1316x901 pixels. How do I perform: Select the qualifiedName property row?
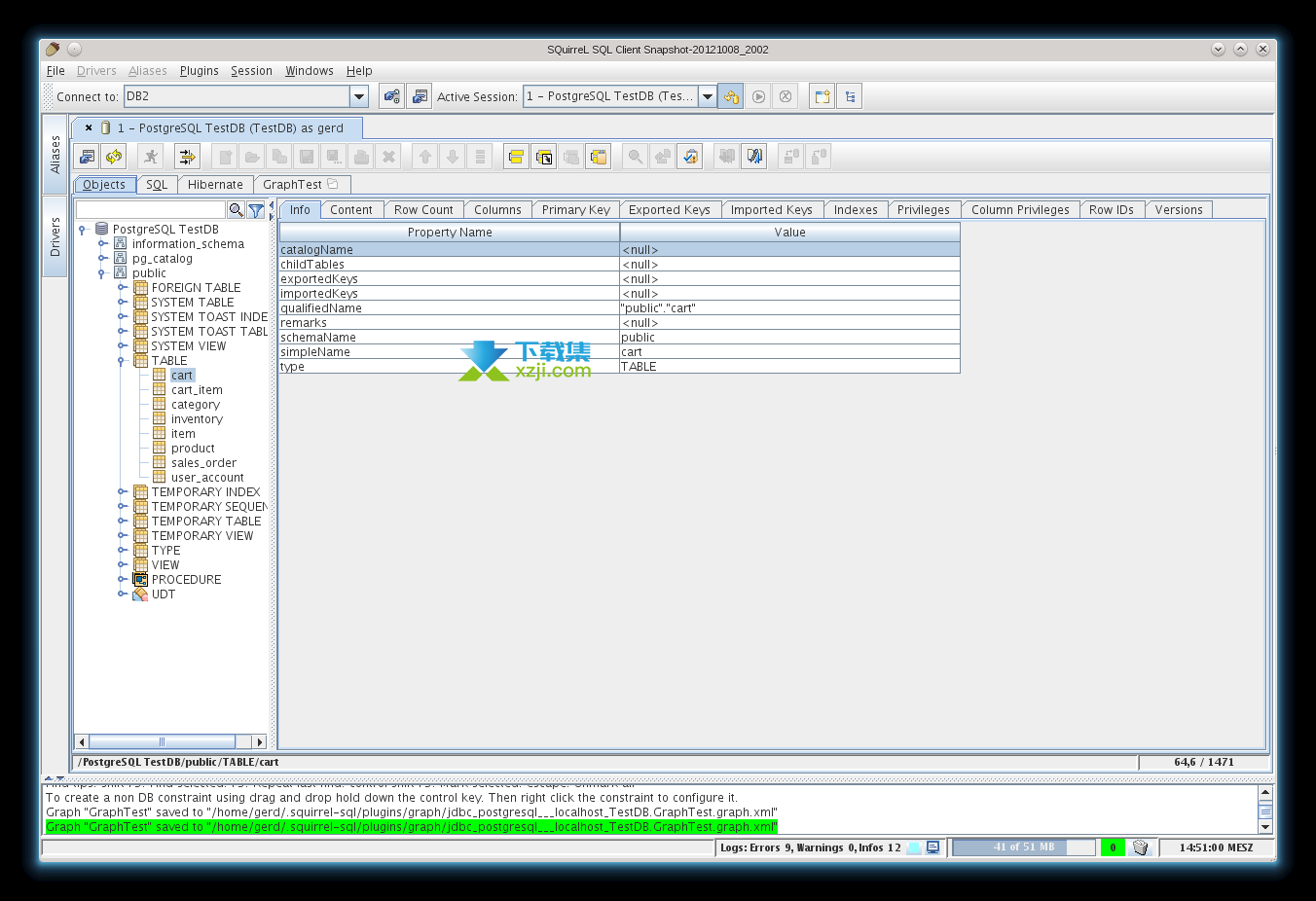click(619, 308)
